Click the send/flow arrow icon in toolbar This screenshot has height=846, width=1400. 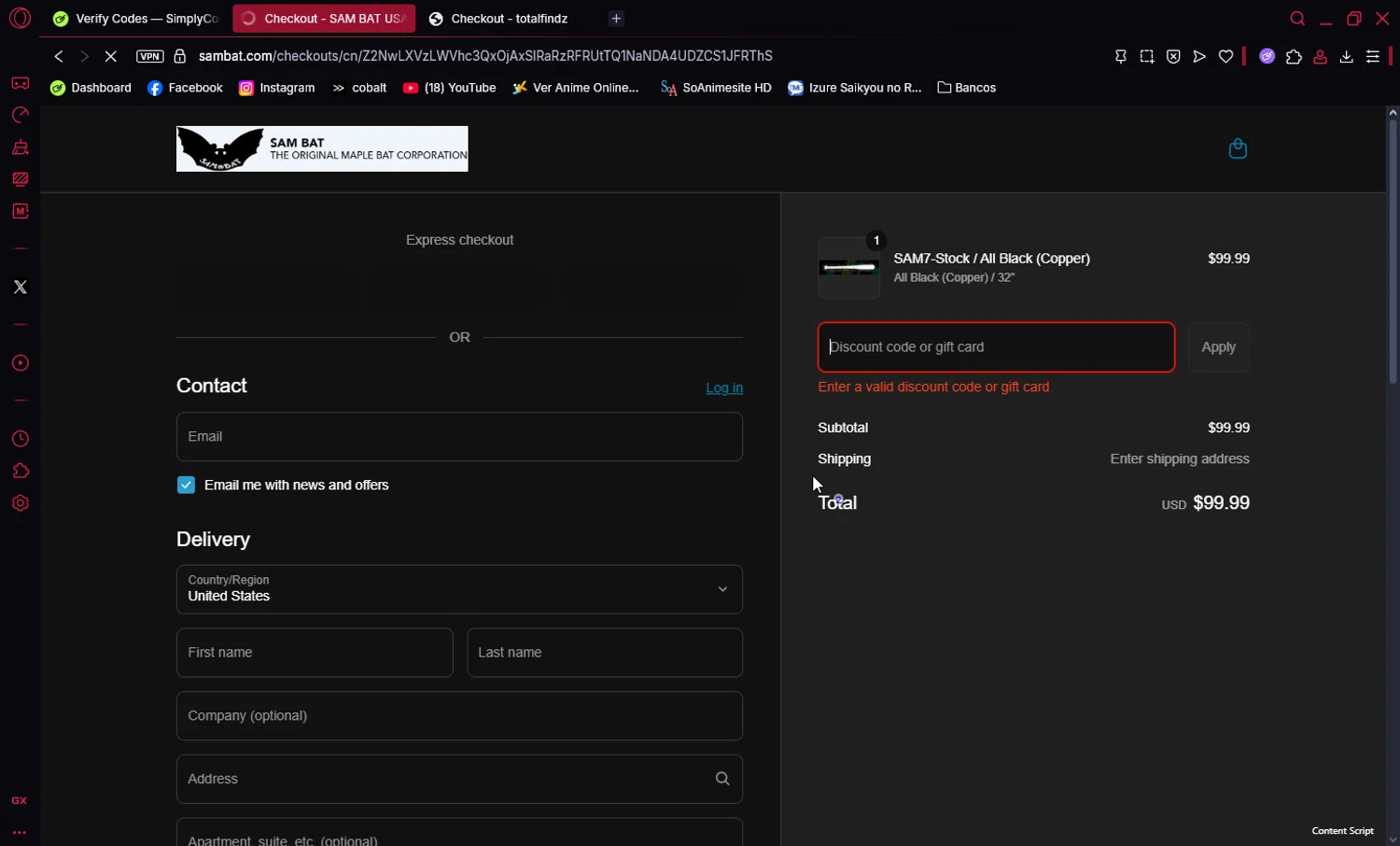pos(1199,57)
